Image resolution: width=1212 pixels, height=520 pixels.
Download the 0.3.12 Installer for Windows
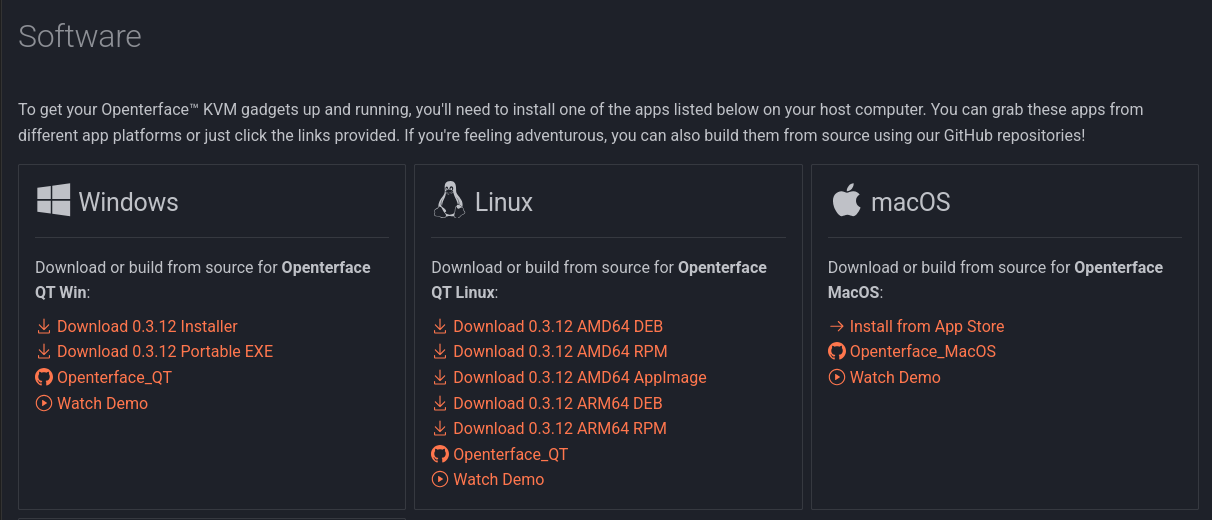pos(147,326)
